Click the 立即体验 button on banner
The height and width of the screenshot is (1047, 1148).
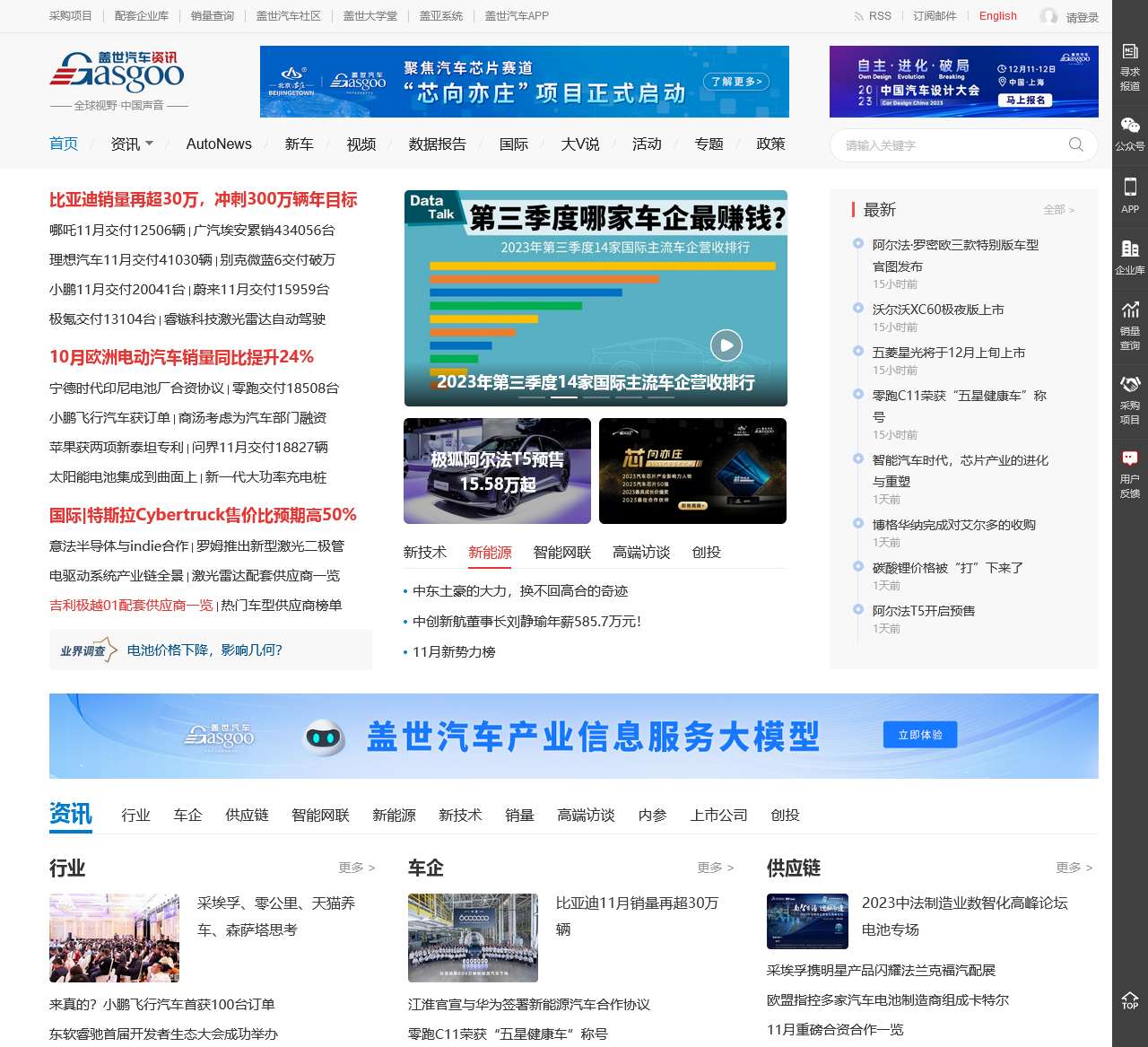(920, 735)
